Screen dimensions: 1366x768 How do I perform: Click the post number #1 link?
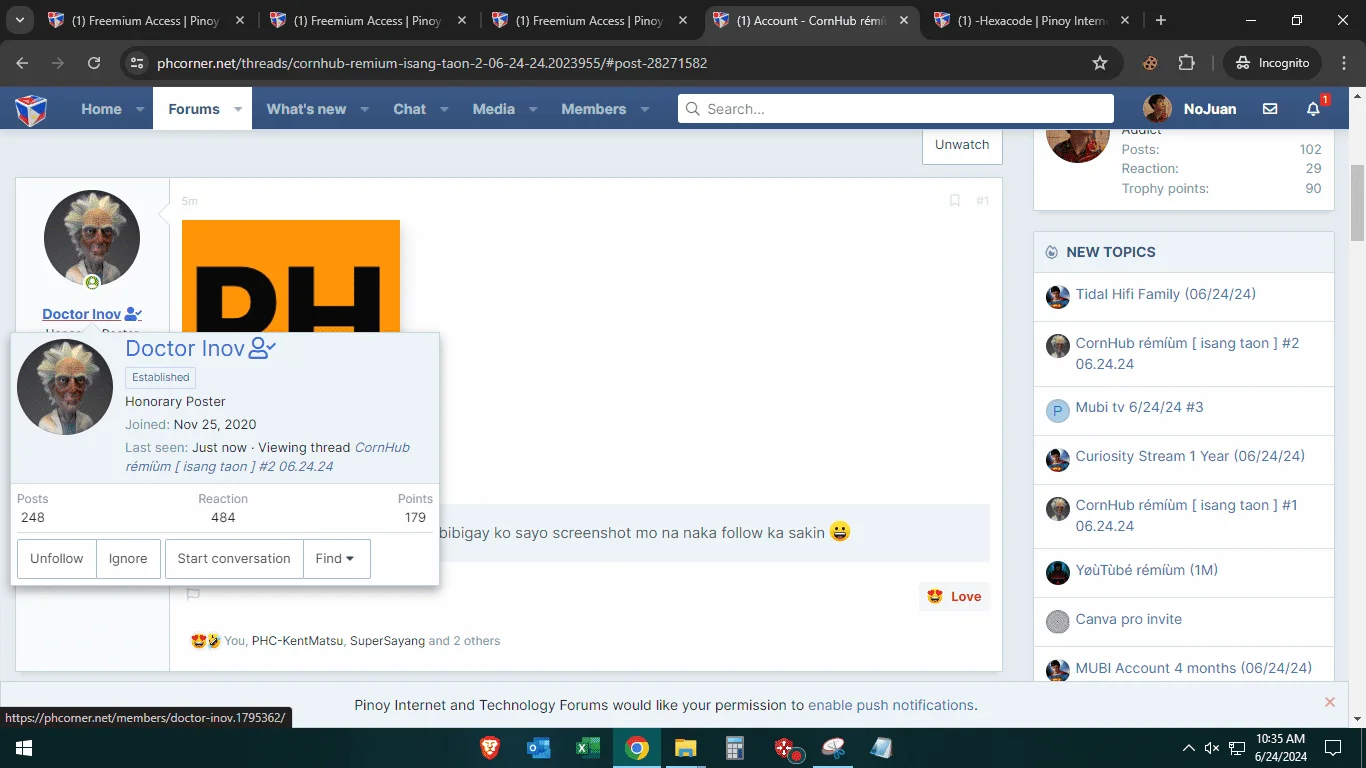pos(982,201)
